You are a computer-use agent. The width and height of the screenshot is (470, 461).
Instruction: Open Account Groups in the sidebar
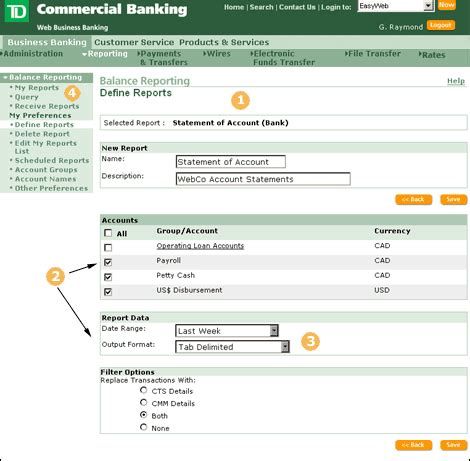46,170
